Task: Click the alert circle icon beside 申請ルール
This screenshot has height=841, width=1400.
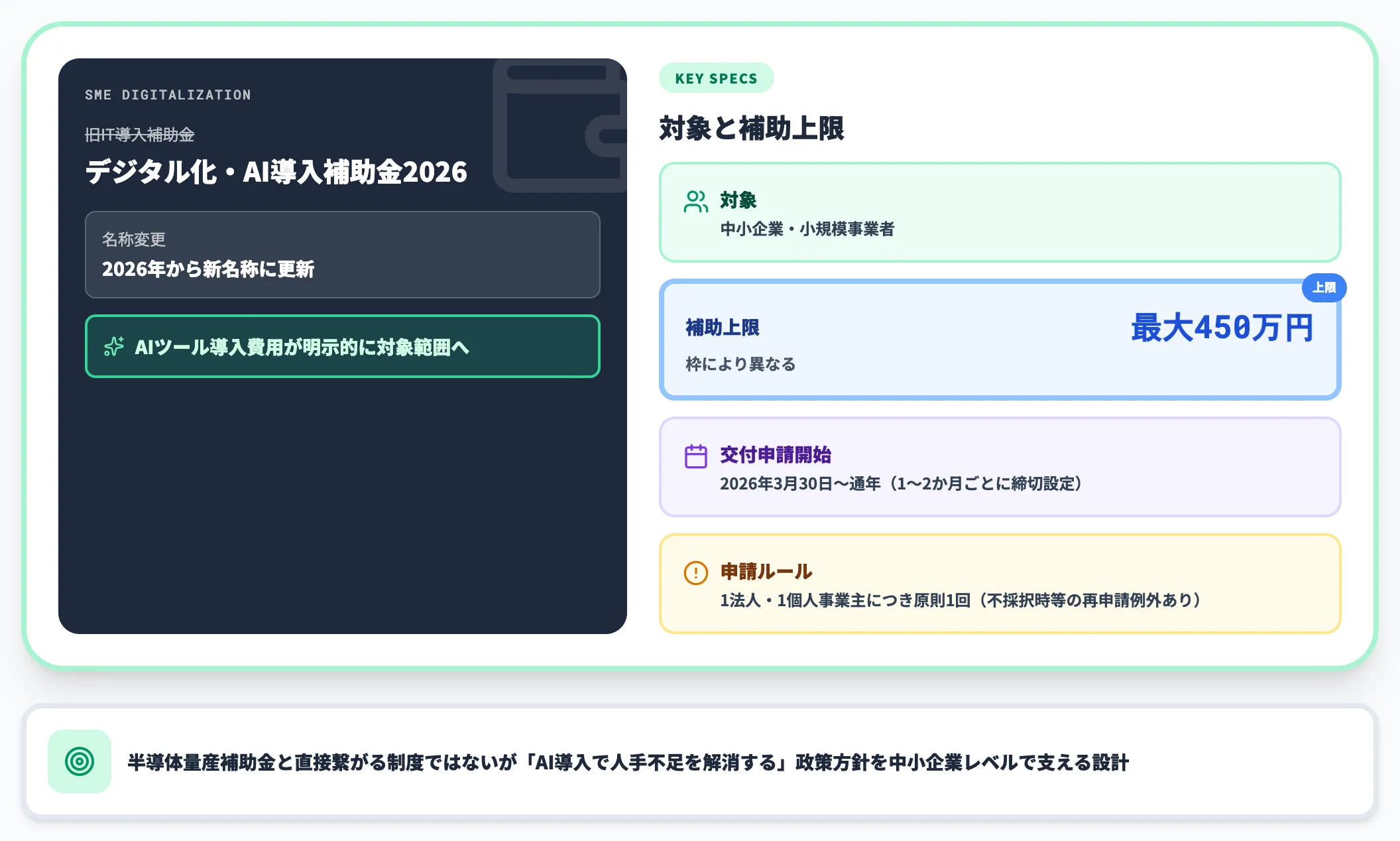Action: (695, 572)
